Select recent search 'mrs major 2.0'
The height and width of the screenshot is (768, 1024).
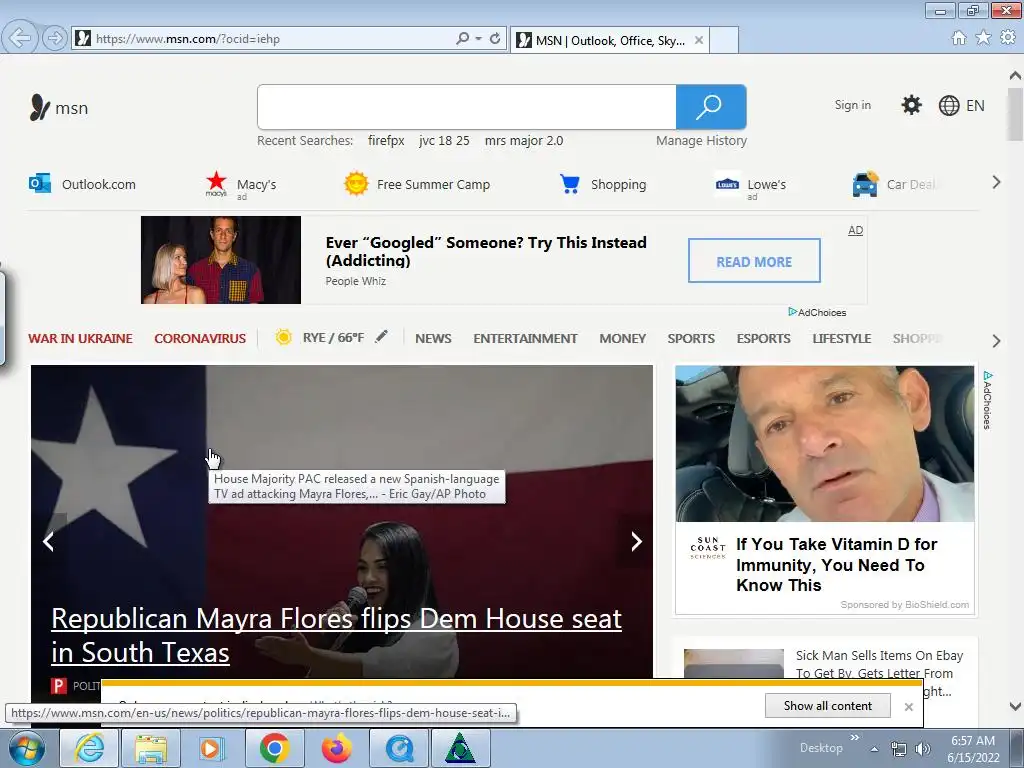pyautogui.click(x=524, y=140)
